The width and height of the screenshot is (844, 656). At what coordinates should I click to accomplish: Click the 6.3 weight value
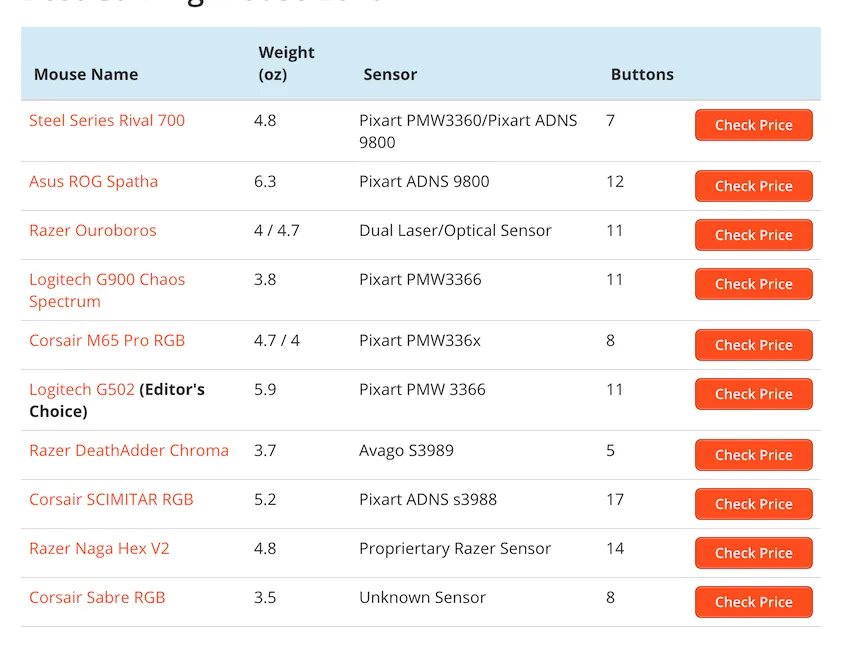coord(265,181)
